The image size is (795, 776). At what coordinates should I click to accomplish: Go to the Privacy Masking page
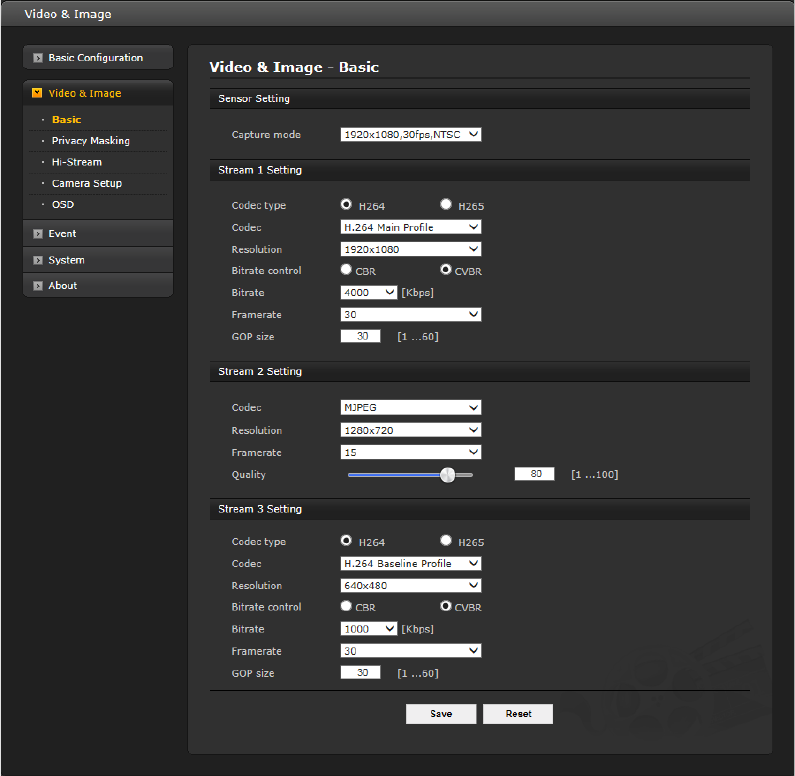click(91, 141)
